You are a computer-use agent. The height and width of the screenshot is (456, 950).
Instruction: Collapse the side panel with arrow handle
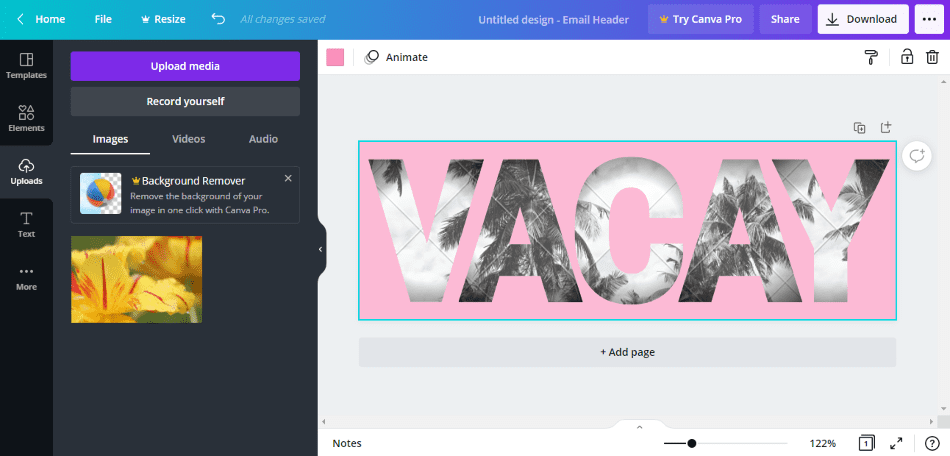coord(321,249)
